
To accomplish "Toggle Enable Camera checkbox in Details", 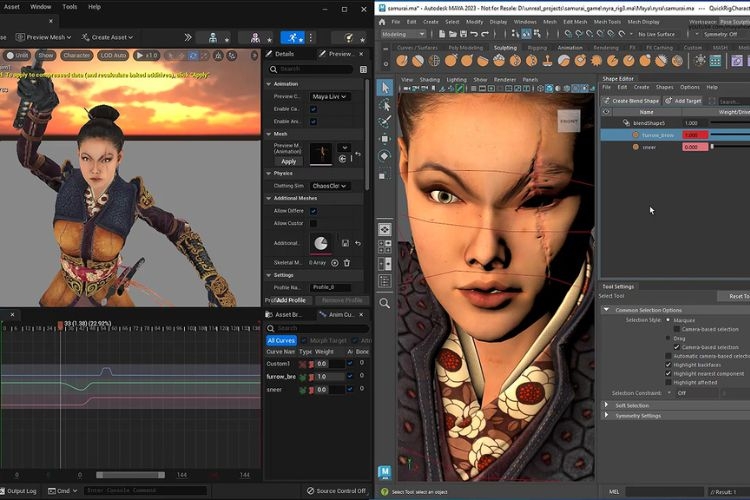I will pyautogui.click(x=313, y=109).
